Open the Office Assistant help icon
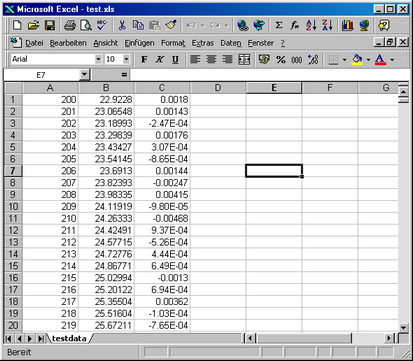 384,25
